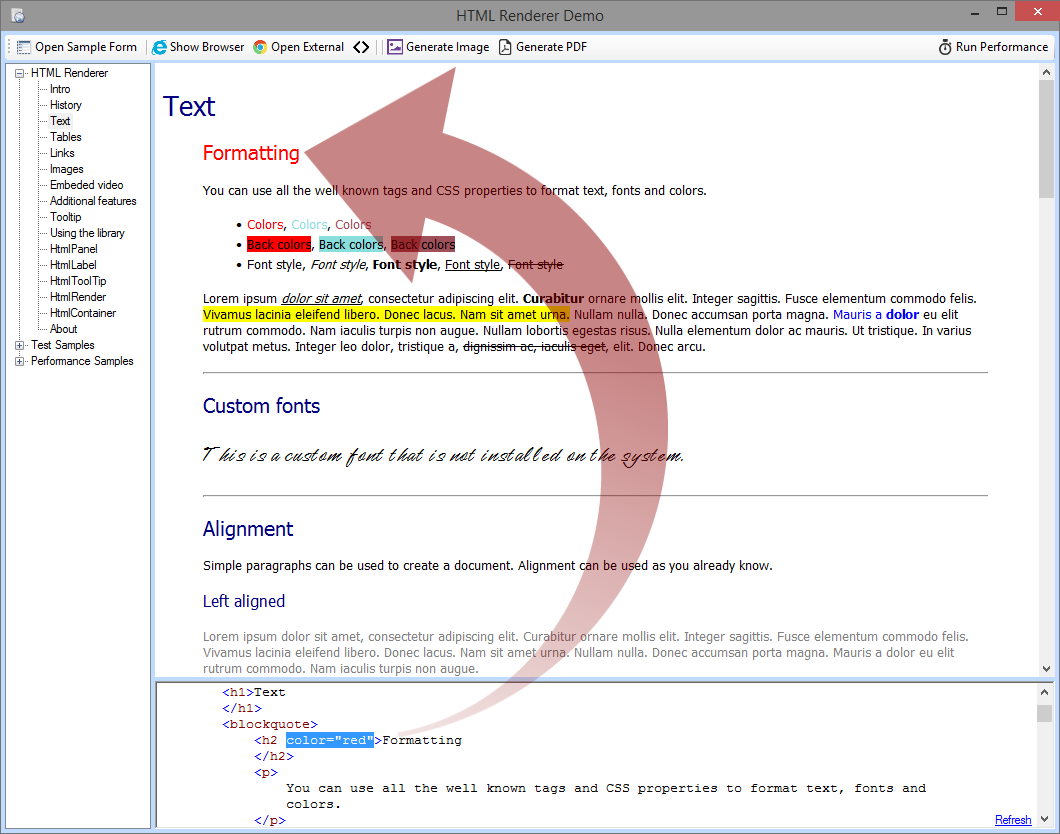Expand the Test Samples tree node
The height and width of the screenshot is (834, 1060).
[20, 345]
